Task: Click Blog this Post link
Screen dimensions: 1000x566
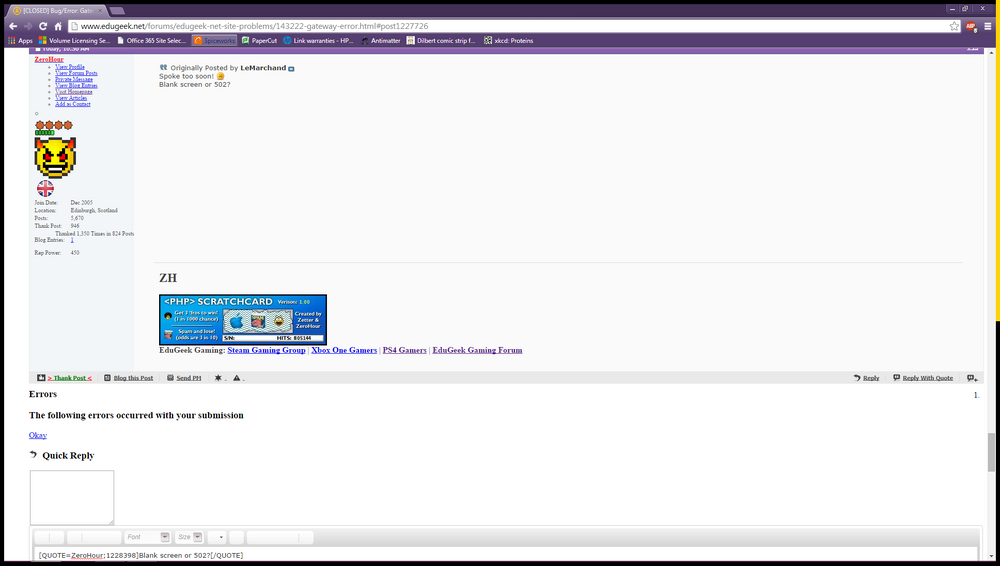Action: pos(133,378)
